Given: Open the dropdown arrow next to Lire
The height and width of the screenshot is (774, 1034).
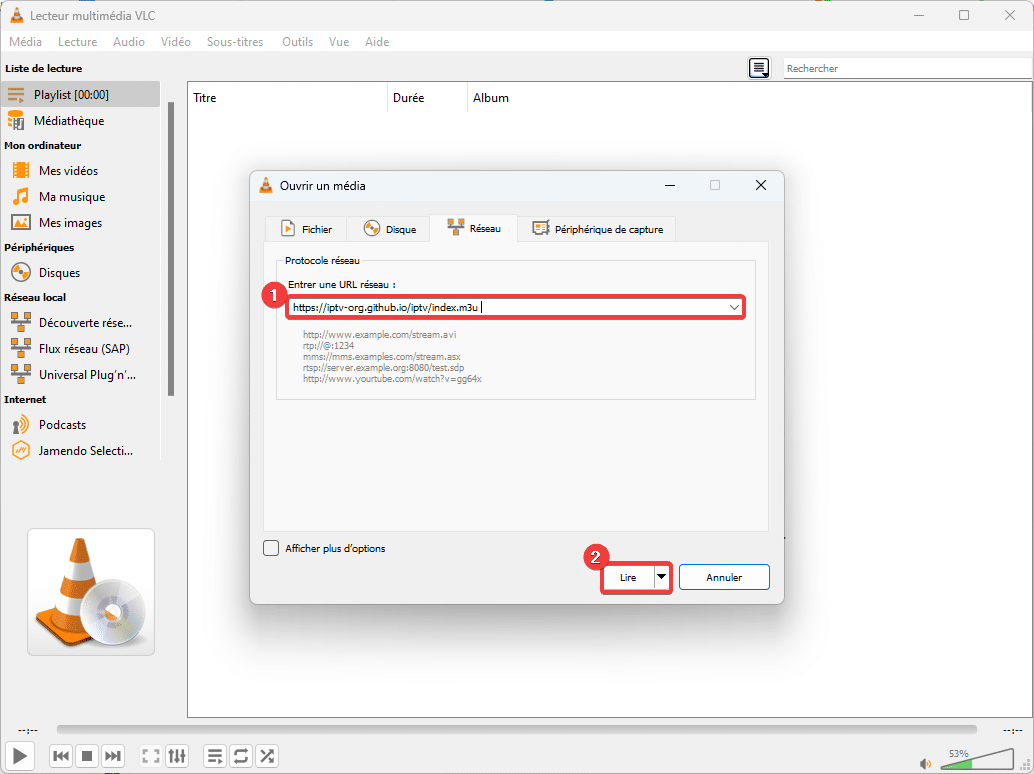Looking at the screenshot, I should point(662,577).
